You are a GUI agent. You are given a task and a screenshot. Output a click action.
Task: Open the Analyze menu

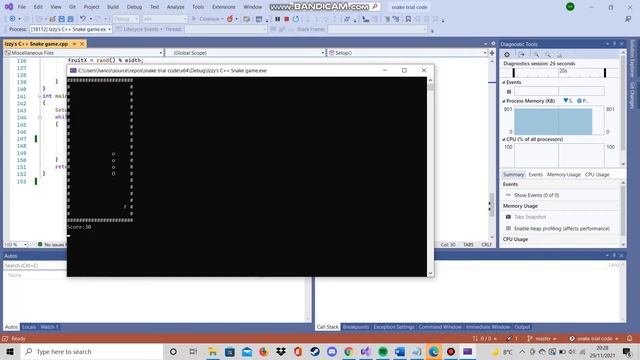(175, 7)
